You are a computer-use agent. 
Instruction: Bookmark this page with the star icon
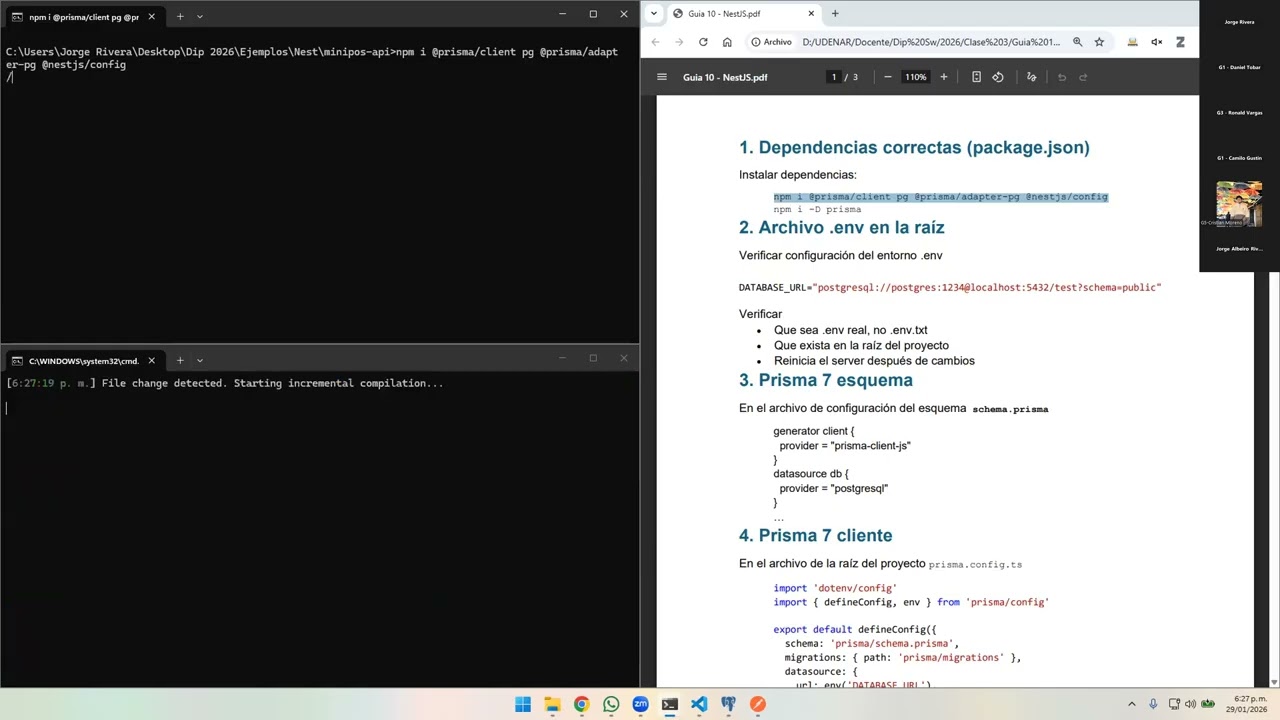1099,42
